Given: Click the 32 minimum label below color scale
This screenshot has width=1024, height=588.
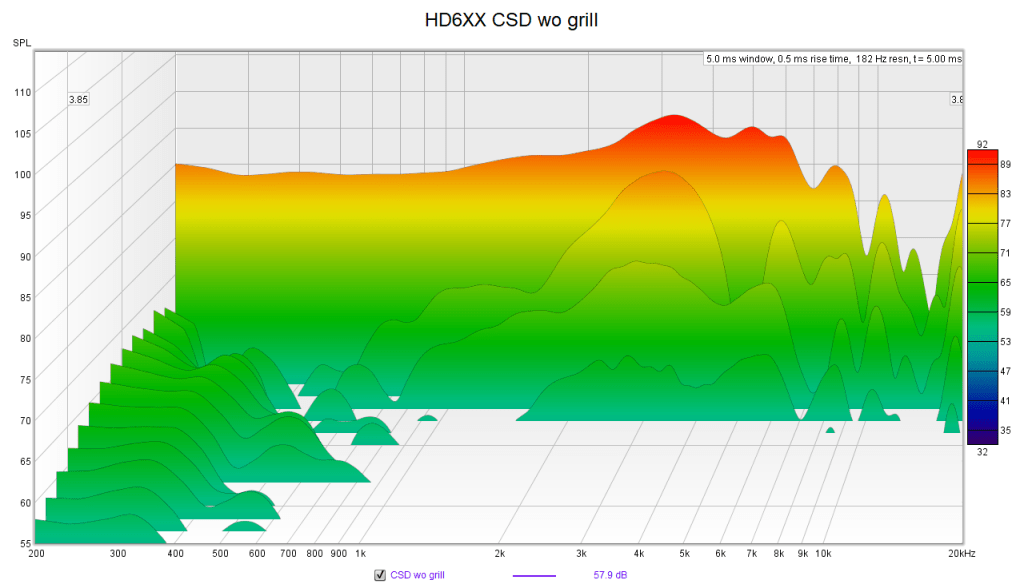Looking at the screenshot, I should 982,451.
